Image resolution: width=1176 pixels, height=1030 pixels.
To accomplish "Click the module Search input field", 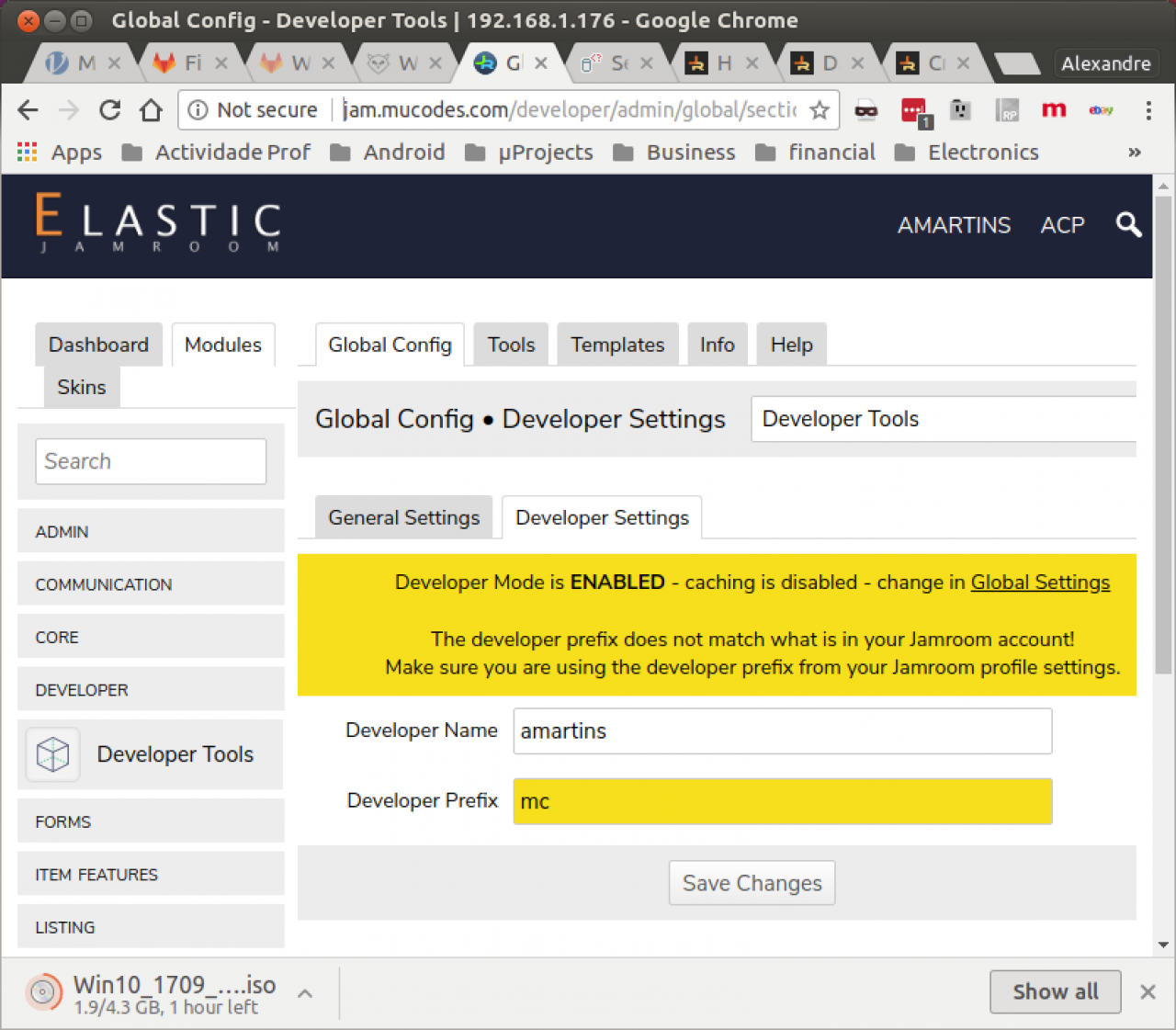I will pyautogui.click(x=151, y=461).
